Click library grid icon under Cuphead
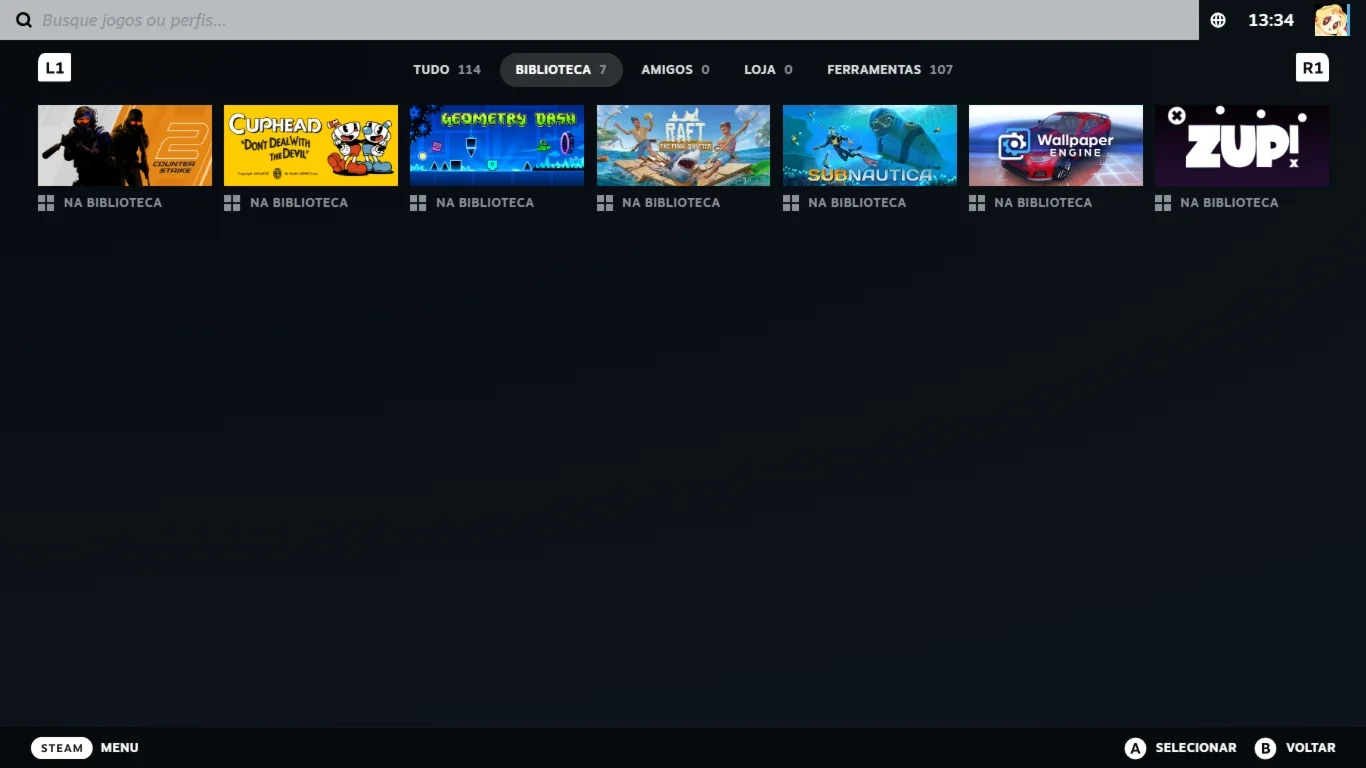The image size is (1366, 768). point(232,203)
